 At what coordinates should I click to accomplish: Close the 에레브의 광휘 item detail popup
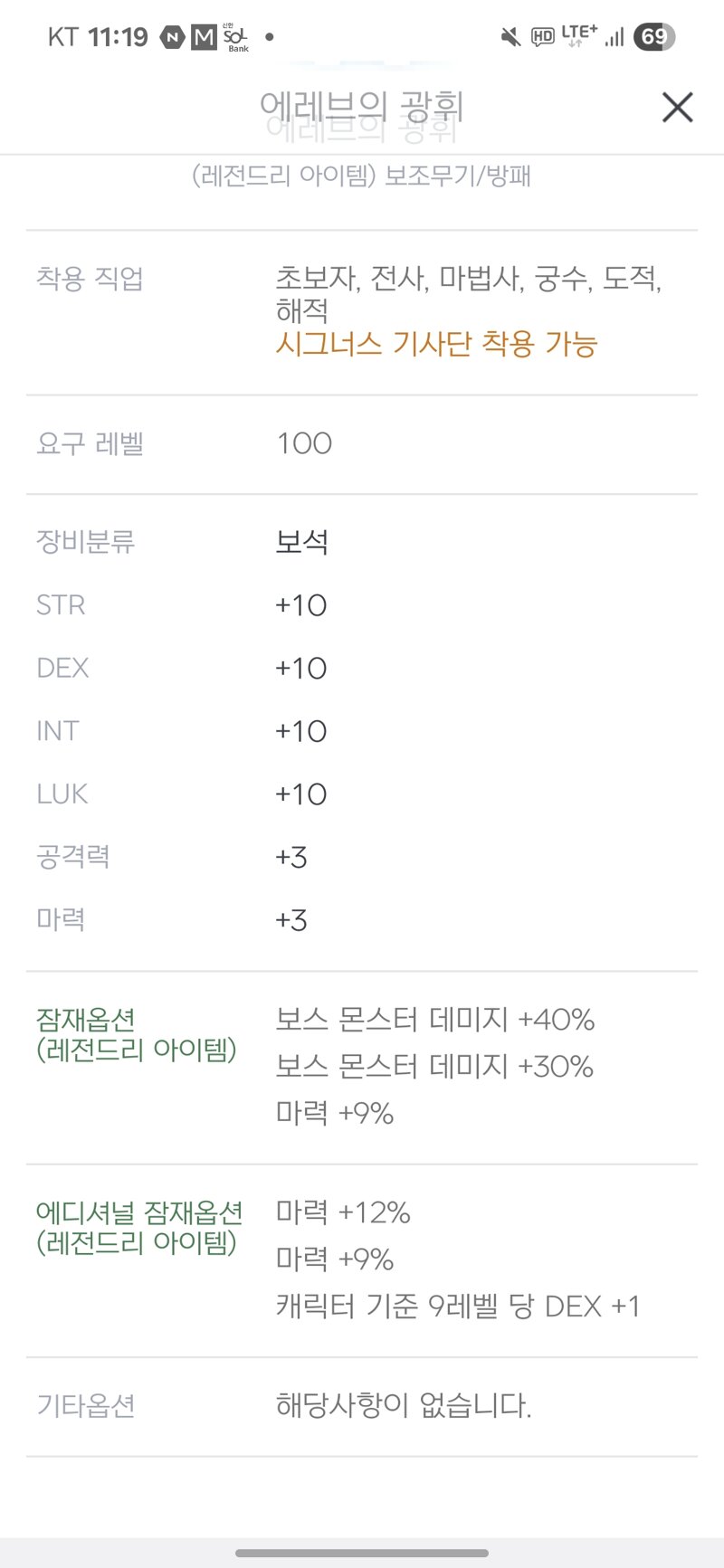tap(678, 108)
